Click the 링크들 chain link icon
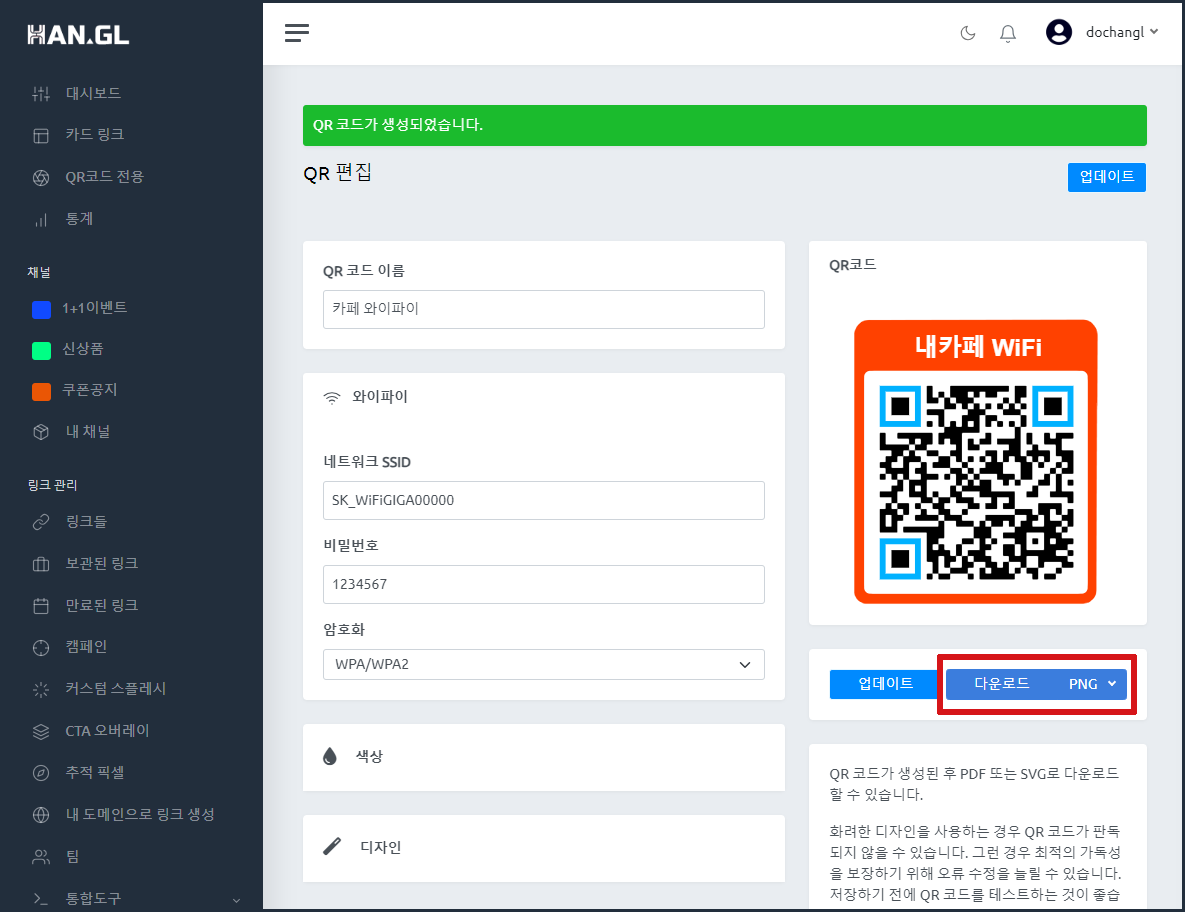 pyautogui.click(x=41, y=522)
